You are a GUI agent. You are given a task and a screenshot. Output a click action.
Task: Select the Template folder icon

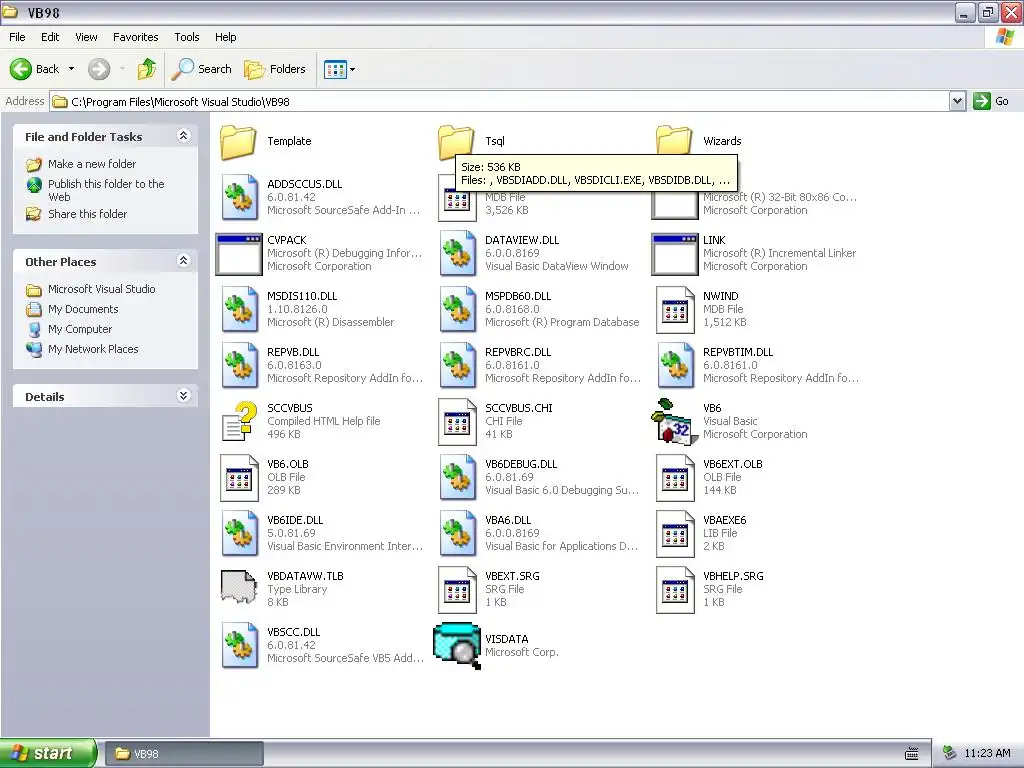click(x=238, y=142)
